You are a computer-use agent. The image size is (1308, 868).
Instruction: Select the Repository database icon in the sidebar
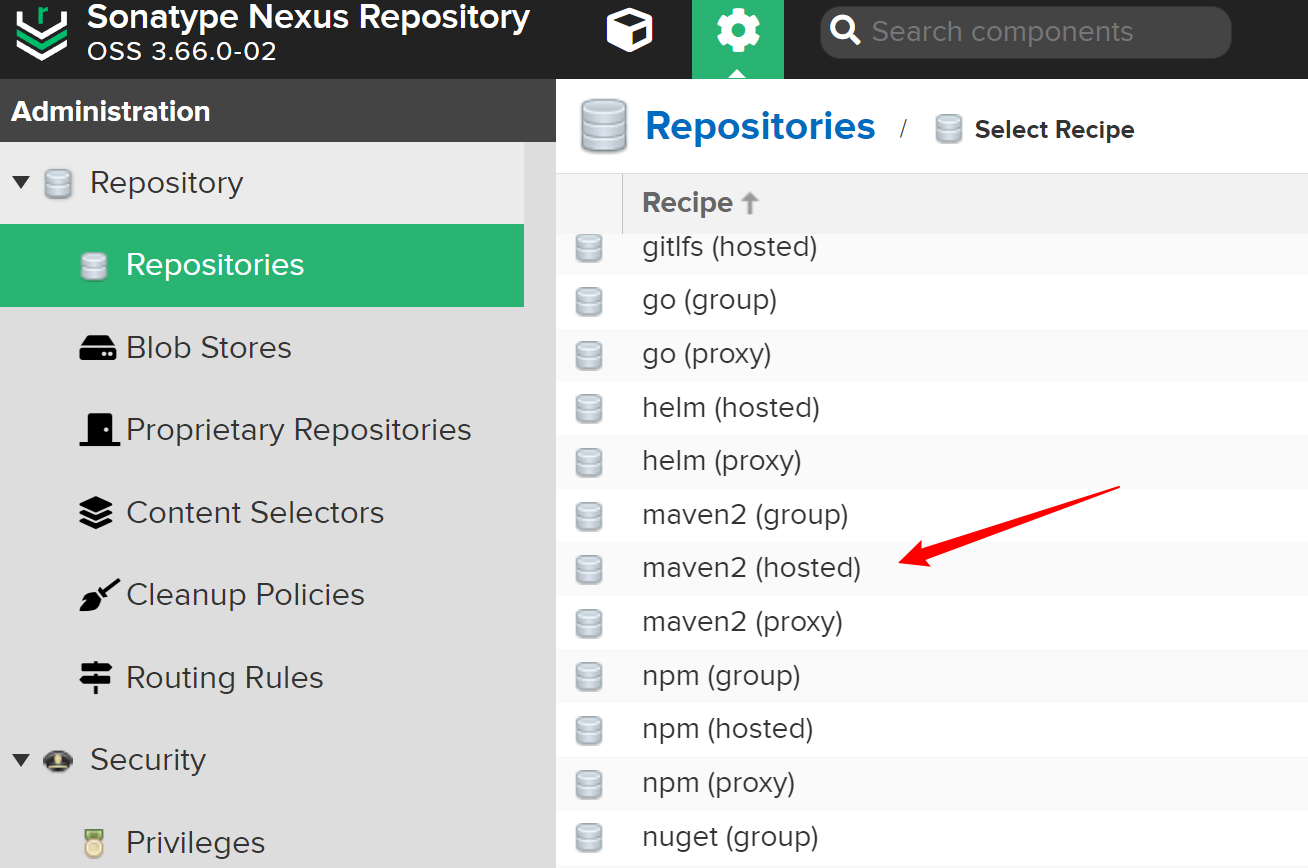coord(59,184)
